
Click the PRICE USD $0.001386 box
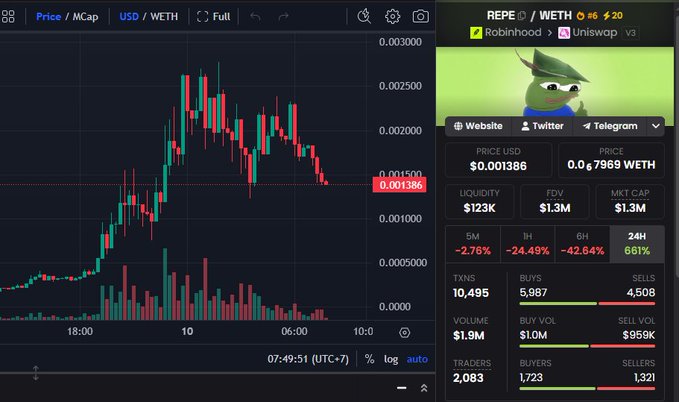(498, 160)
